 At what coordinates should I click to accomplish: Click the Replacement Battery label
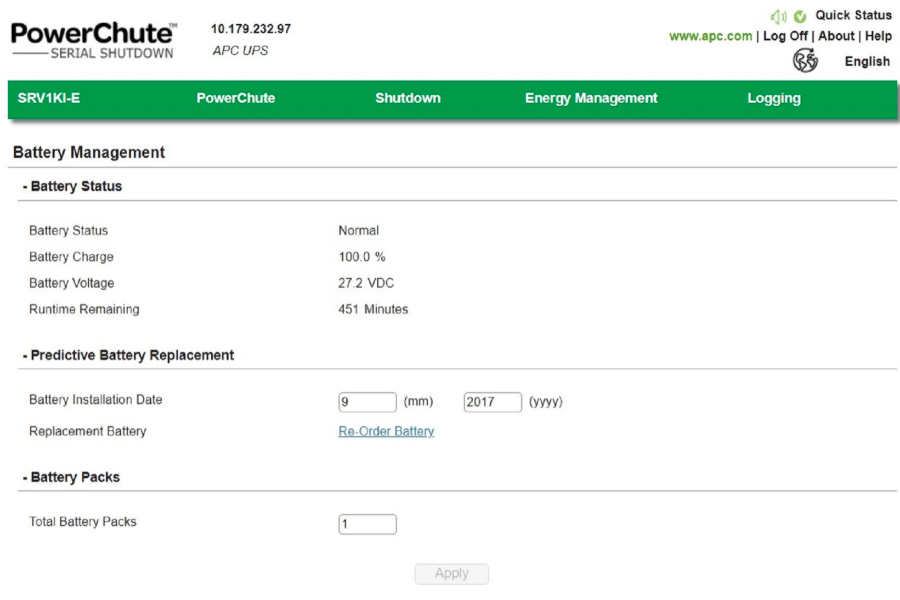point(88,431)
